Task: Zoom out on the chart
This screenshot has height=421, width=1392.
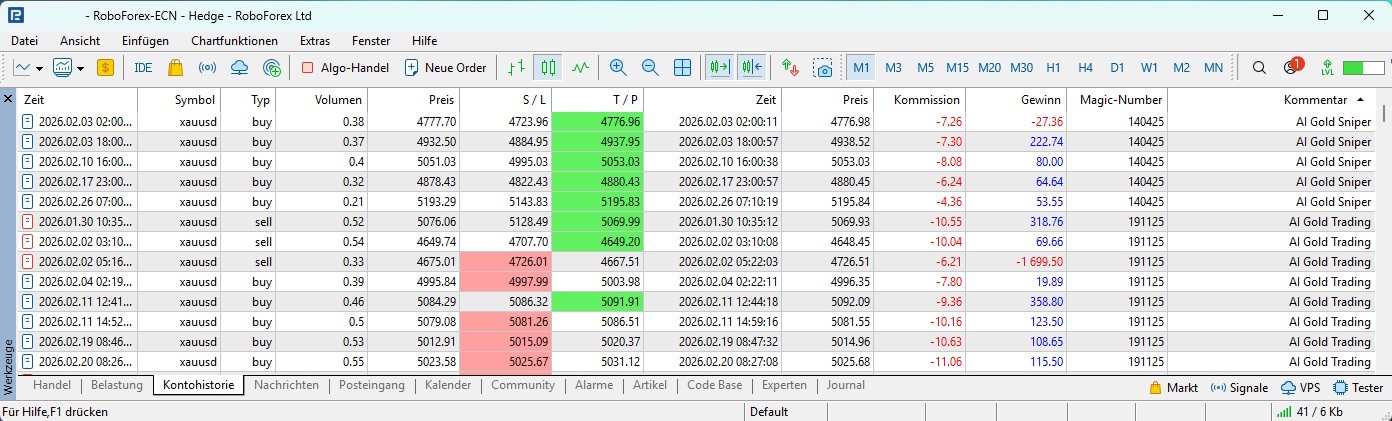Action: (x=650, y=68)
